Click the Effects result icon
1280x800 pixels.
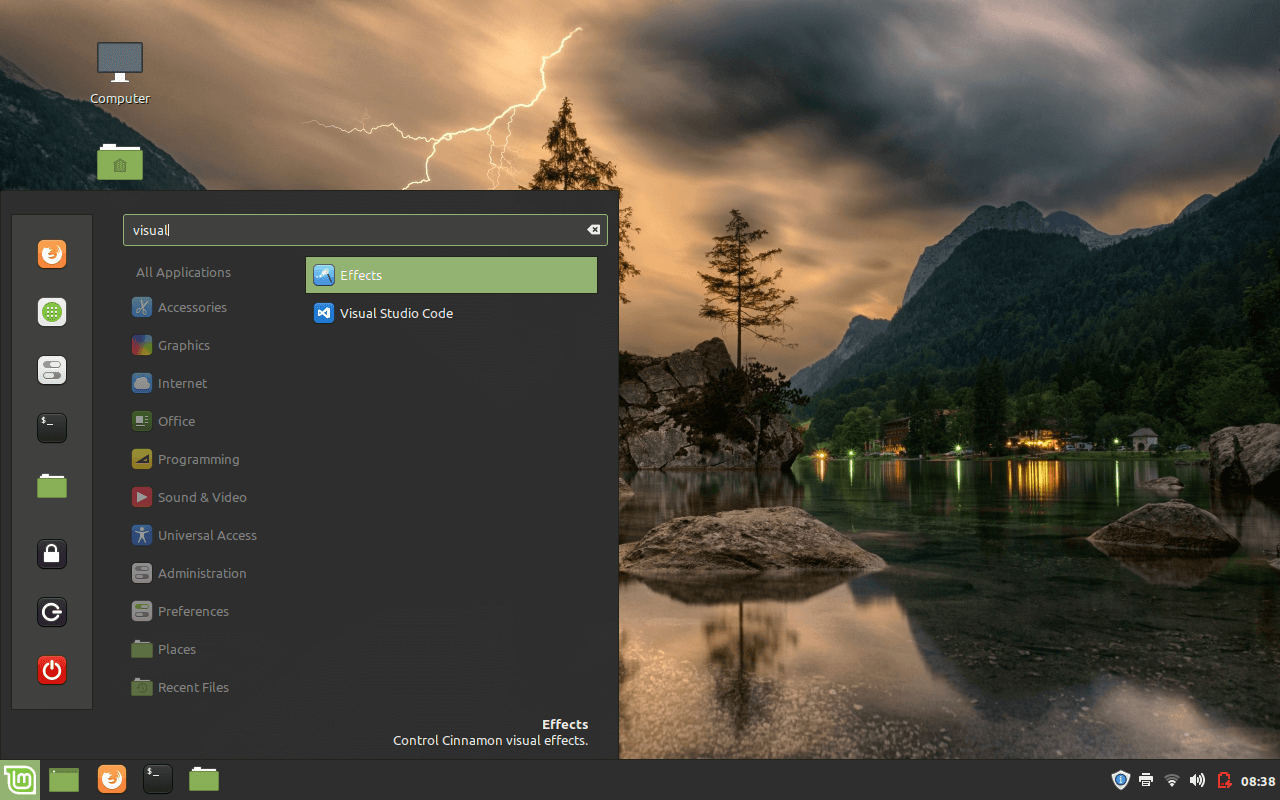point(323,275)
